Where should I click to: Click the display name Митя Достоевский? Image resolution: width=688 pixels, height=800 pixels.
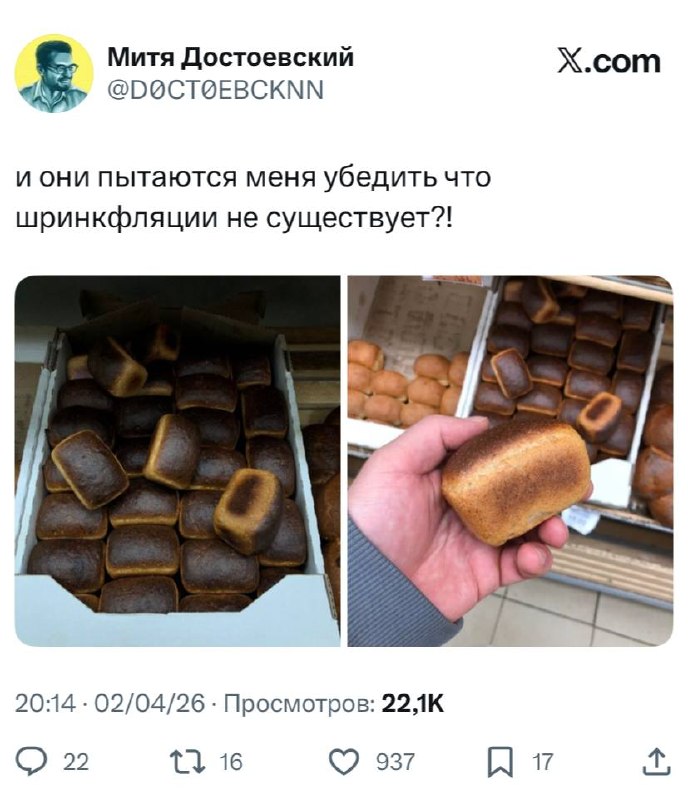pyautogui.click(x=230, y=57)
